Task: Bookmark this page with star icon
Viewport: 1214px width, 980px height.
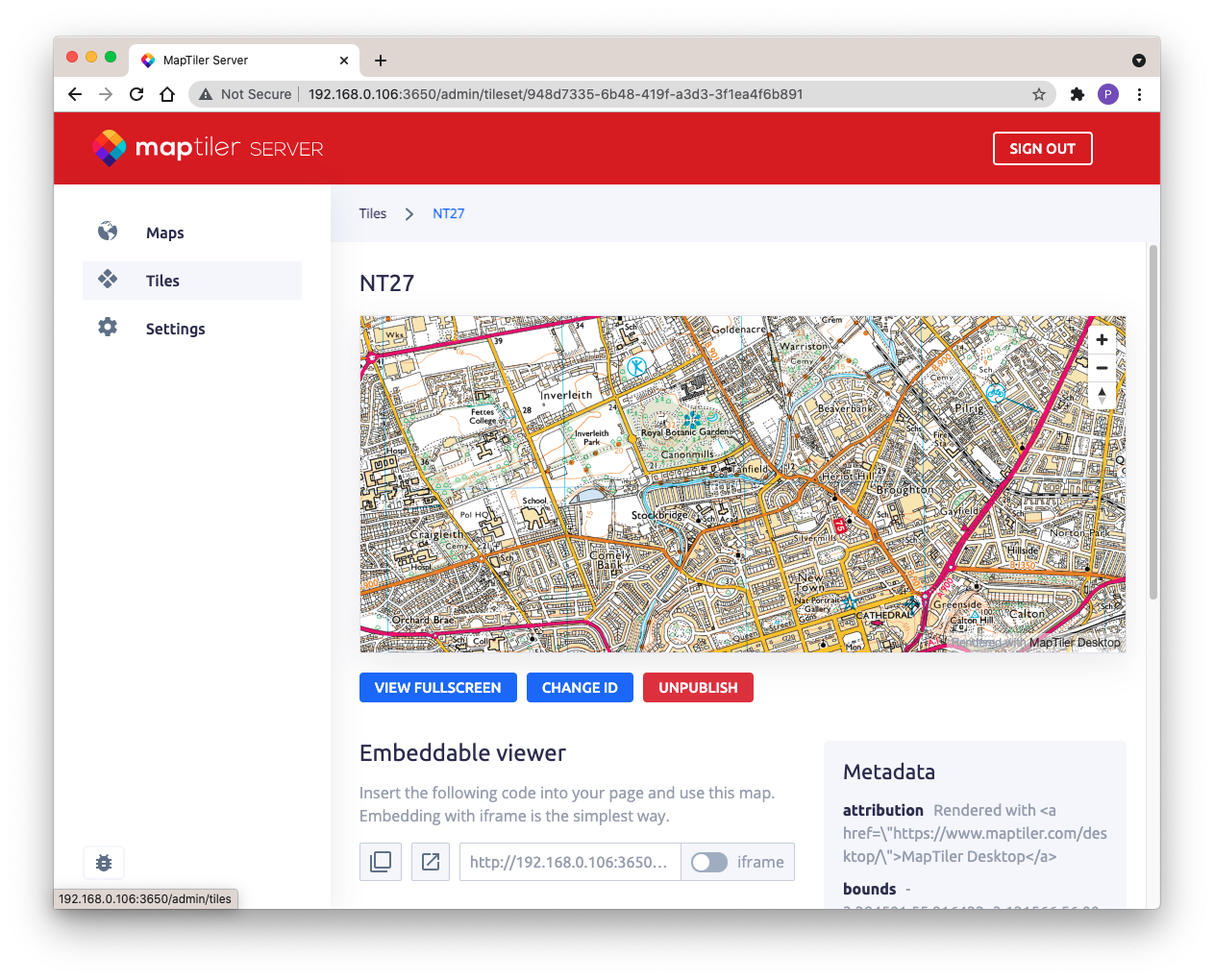Action: pyautogui.click(x=1038, y=94)
